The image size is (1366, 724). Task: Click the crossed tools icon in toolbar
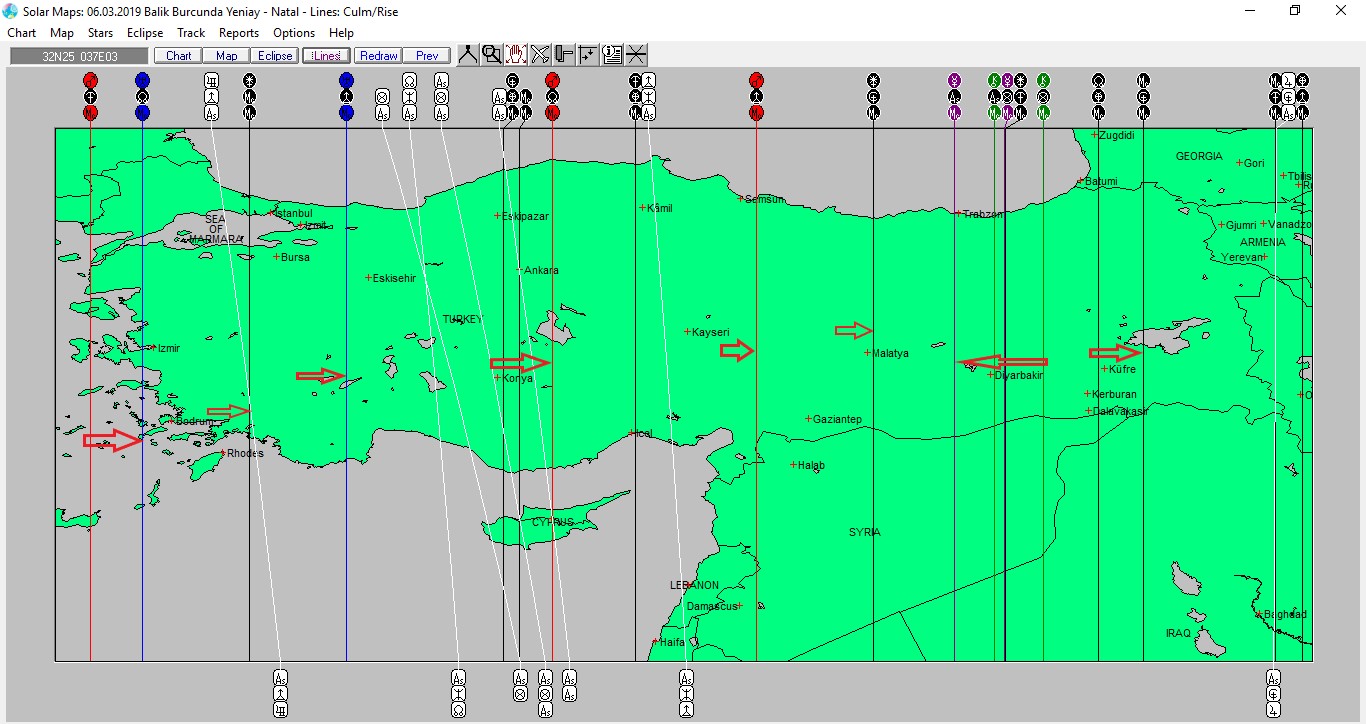540,55
